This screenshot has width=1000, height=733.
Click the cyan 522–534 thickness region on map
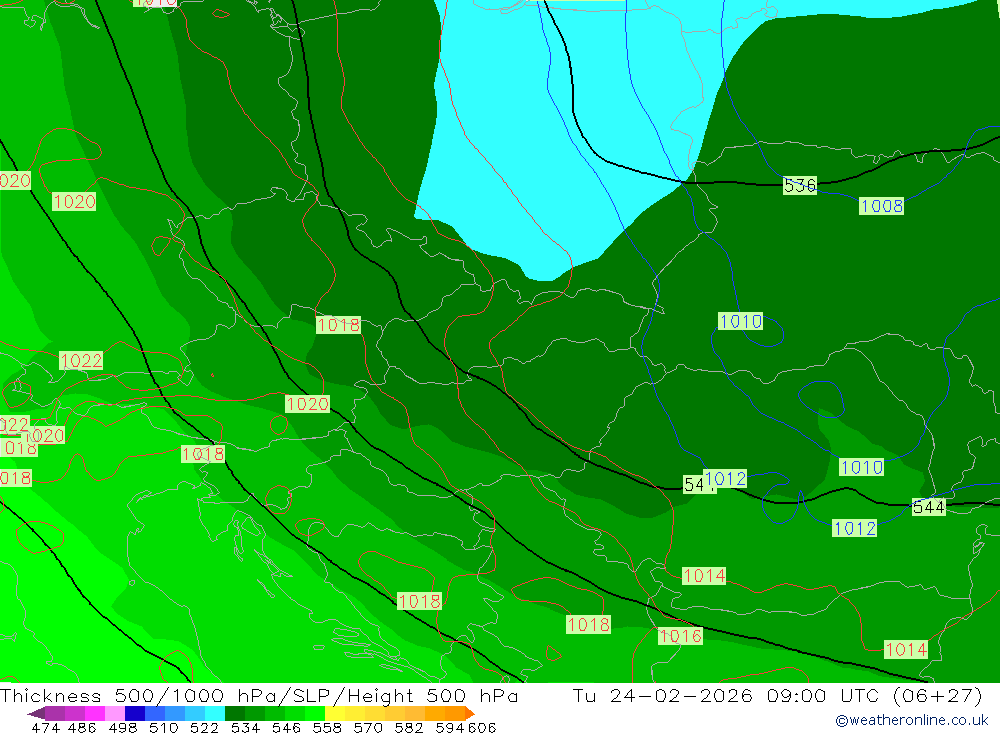coord(561,140)
